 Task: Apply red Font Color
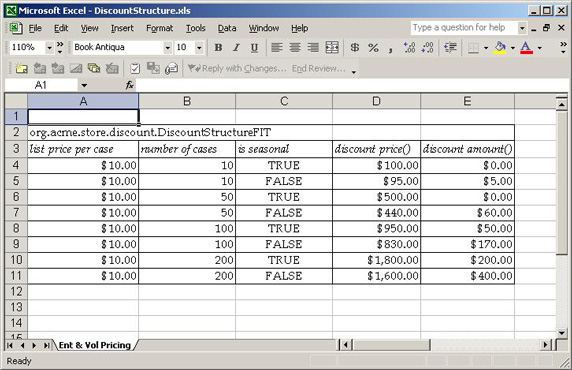click(526, 47)
